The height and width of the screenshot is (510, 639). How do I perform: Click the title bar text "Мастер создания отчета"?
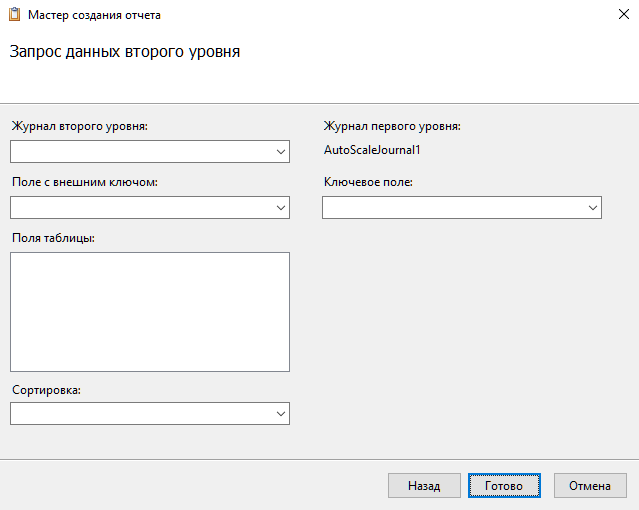pos(94,15)
